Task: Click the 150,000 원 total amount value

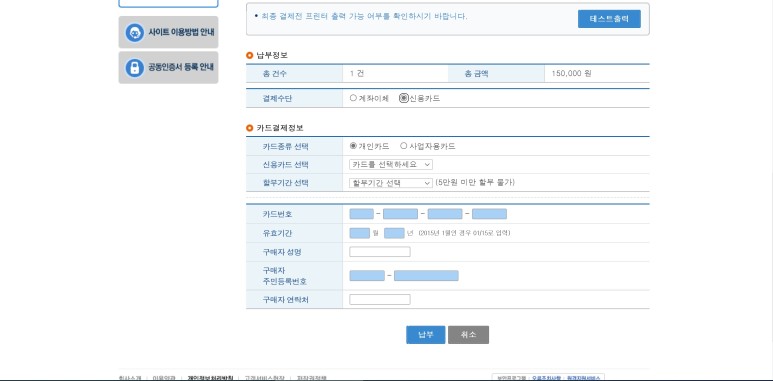Action: (x=571, y=74)
